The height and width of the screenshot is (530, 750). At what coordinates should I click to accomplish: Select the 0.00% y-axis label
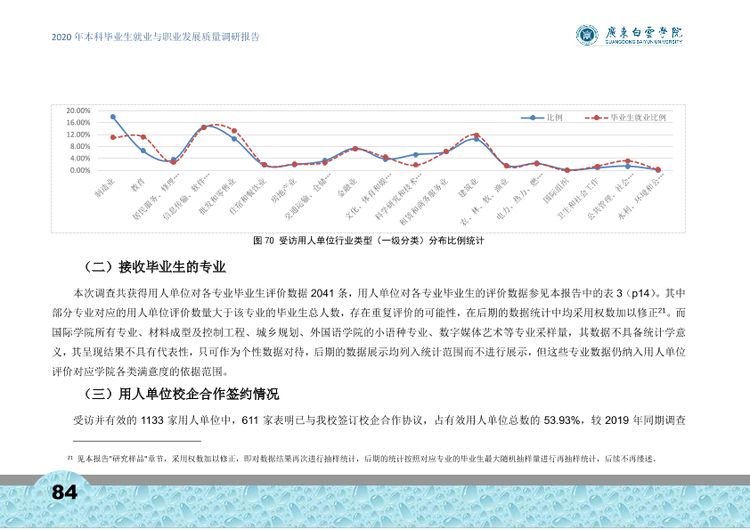pos(80,170)
